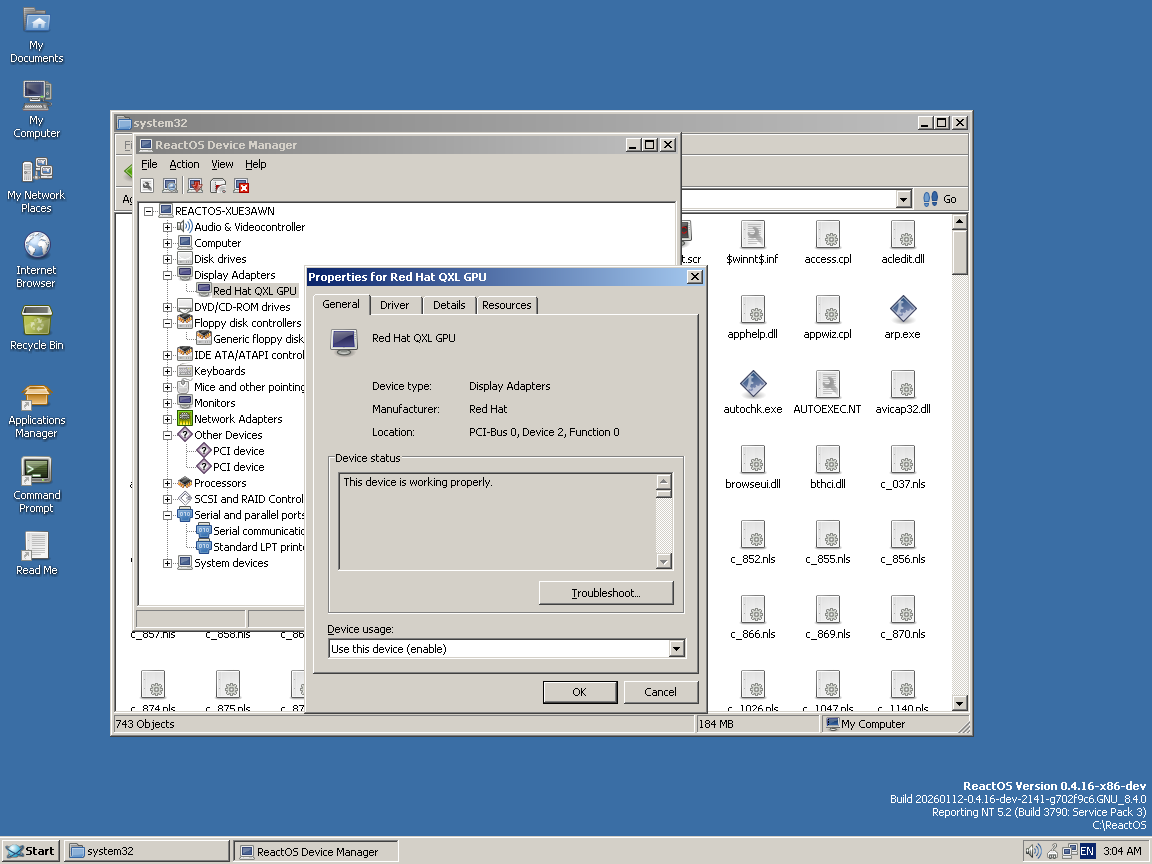
Task: Open the Device usage dropdown
Action: pyautogui.click(x=676, y=649)
